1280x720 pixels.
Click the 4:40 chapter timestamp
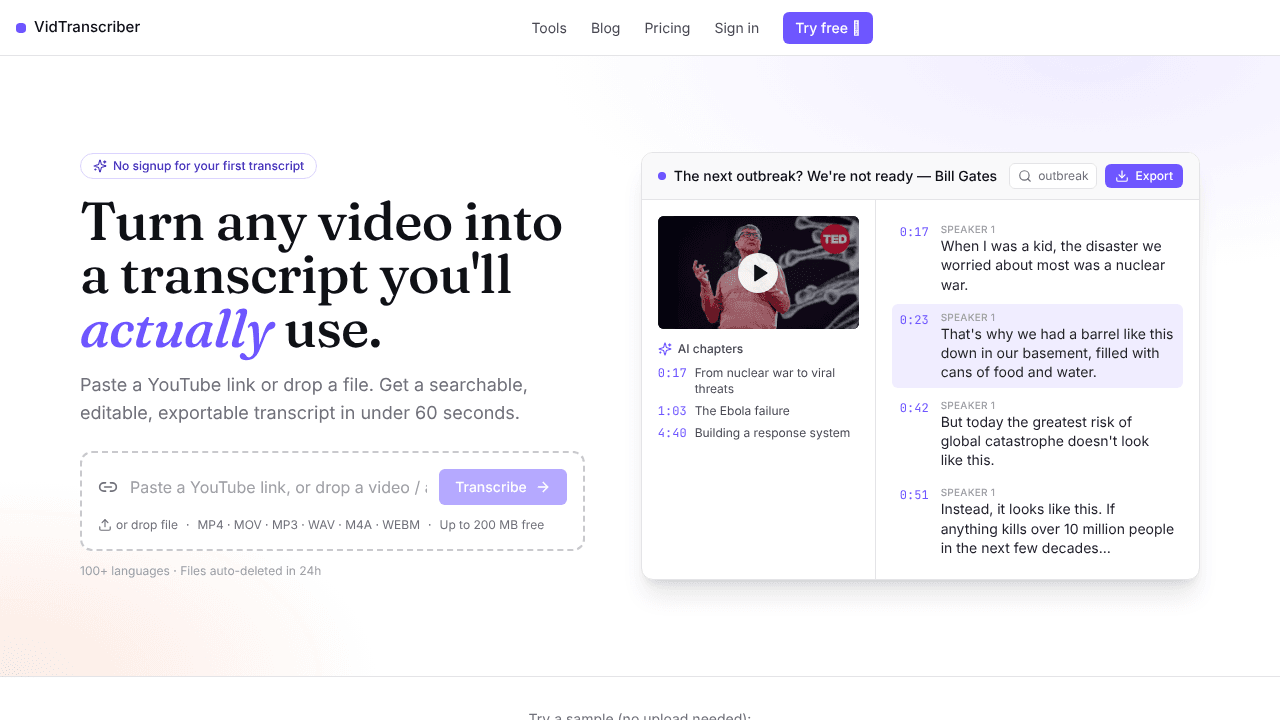[672, 433]
